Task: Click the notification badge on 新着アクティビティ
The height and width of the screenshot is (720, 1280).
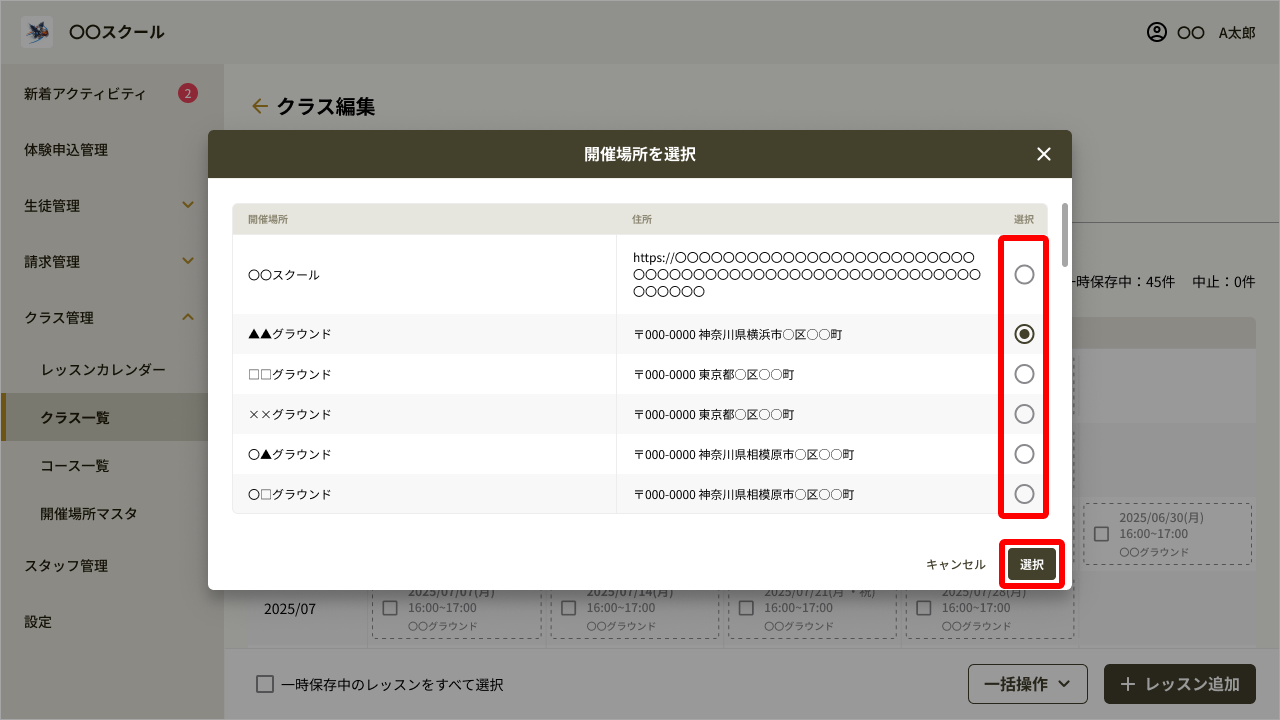Action: (x=188, y=94)
